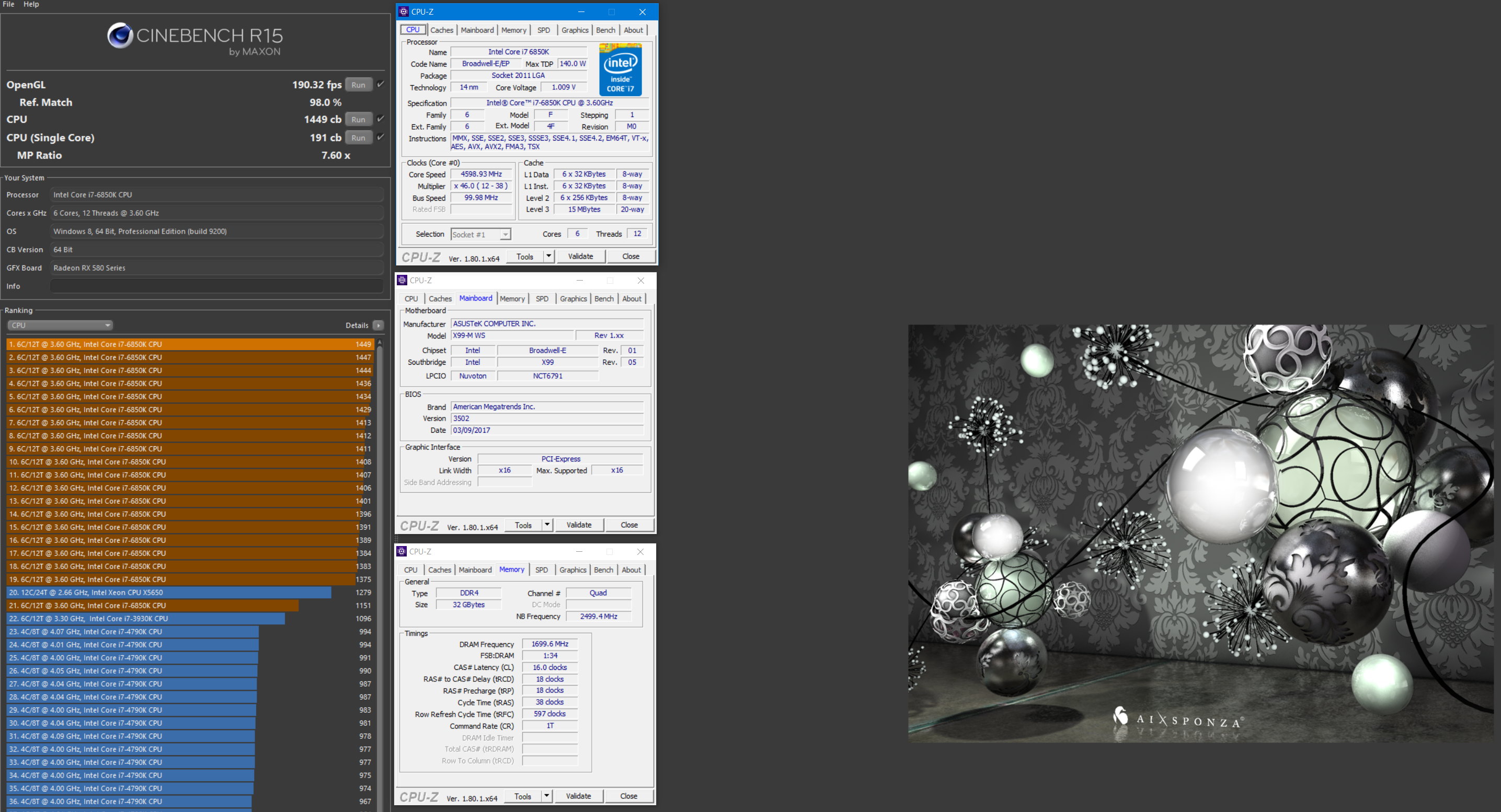Screen dimensions: 1501x812
Task: Select ranking row 22 Core i7-3930K
Action: coord(190,619)
